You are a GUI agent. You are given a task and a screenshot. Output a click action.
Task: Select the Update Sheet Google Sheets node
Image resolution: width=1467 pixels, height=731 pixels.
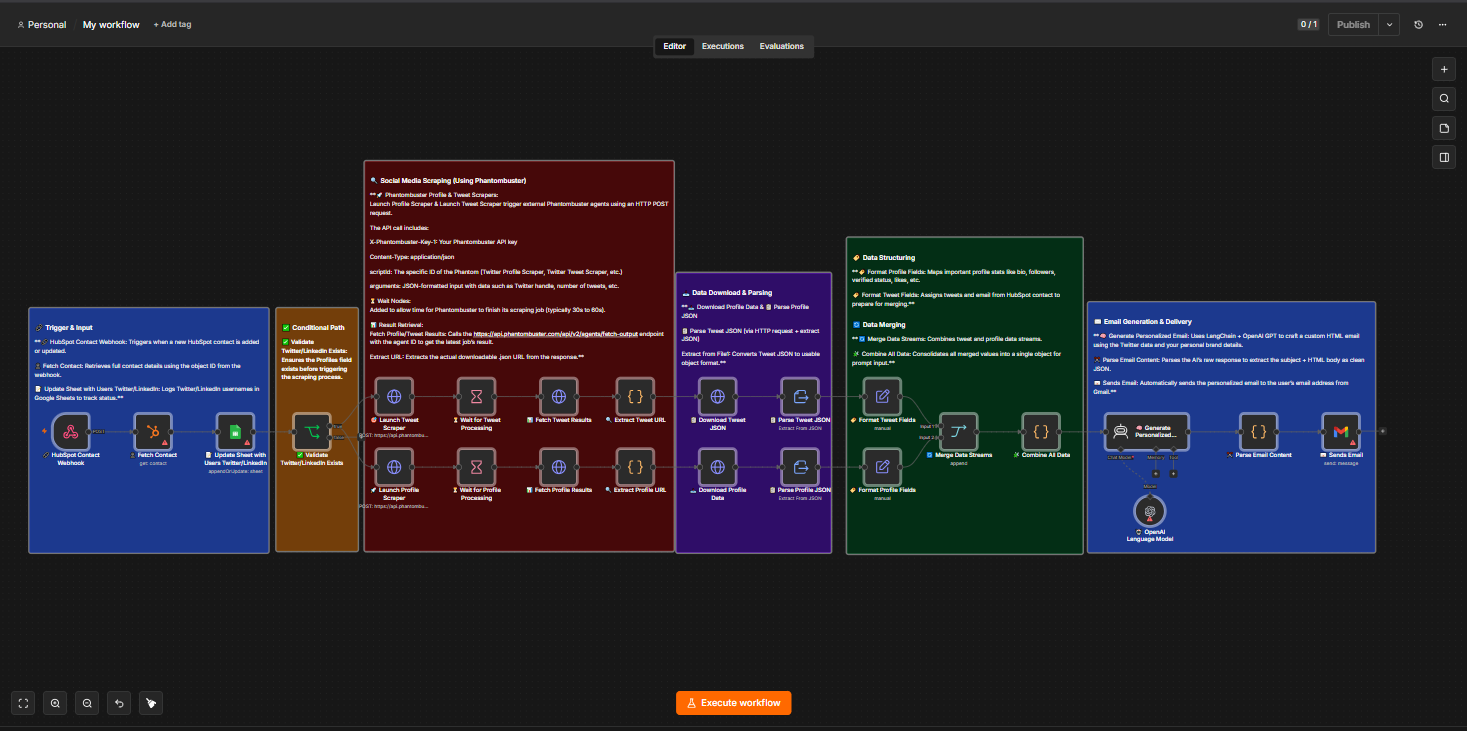click(236, 432)
